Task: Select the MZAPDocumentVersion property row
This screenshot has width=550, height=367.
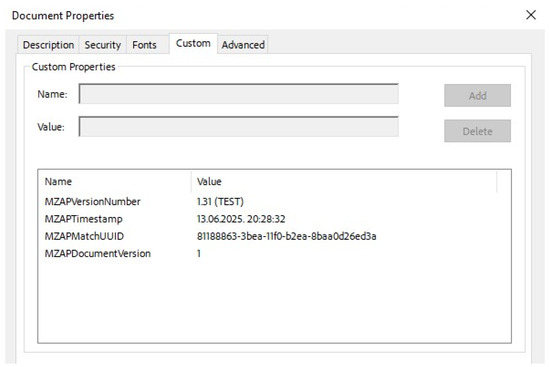Action: (x=274, y=253)
